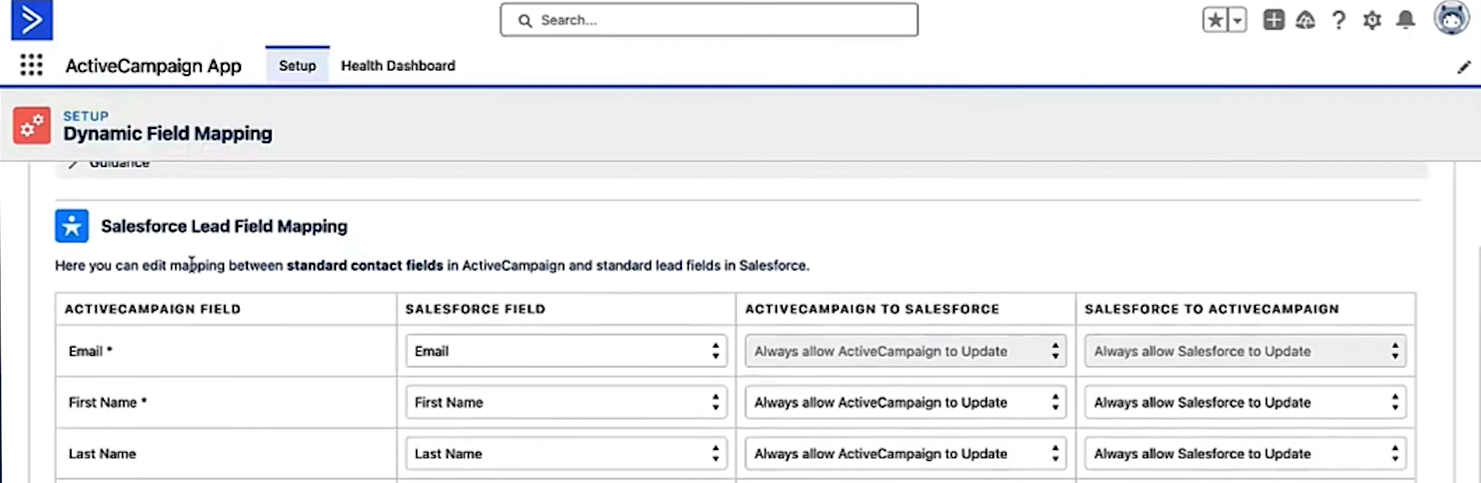Click the Favorites star icon
Image resolution: width=1481 pixels, height=483 pixels.
click(1215, 20)
